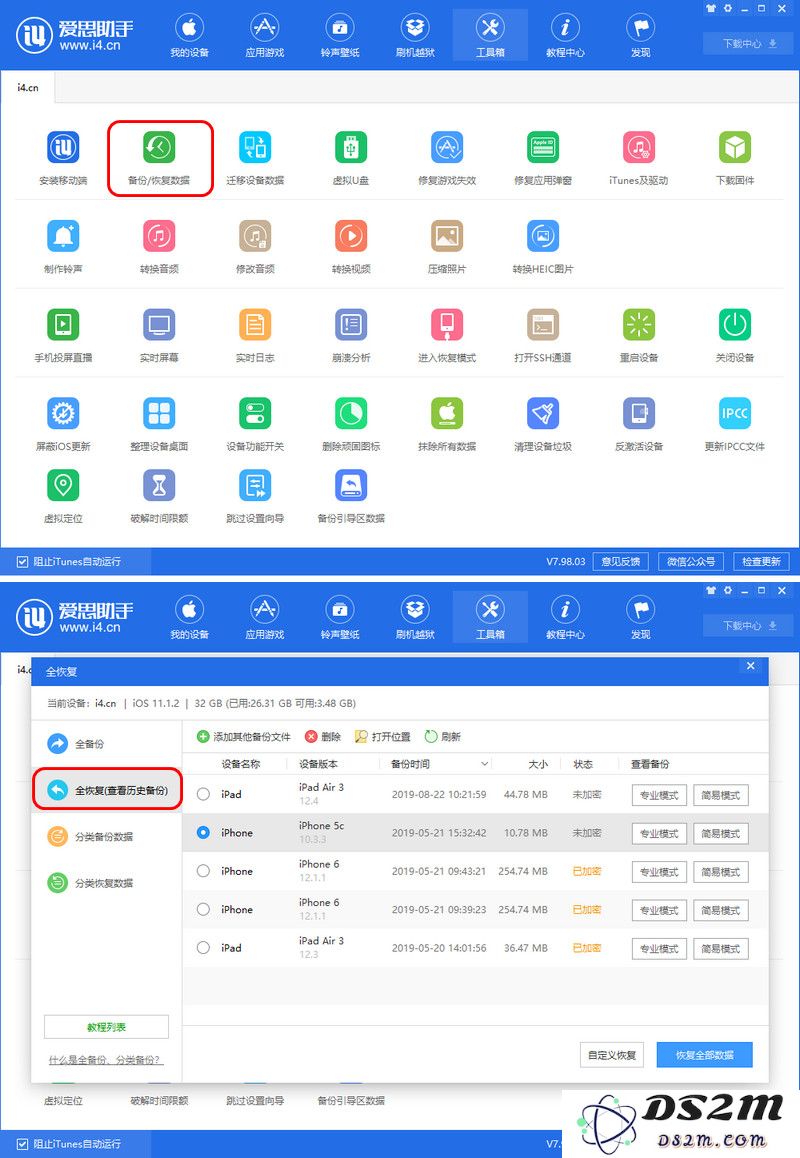Sort by 备份时间 column chevron
The height and width of the screenshot is (1158, 800).
click(485, 764)
